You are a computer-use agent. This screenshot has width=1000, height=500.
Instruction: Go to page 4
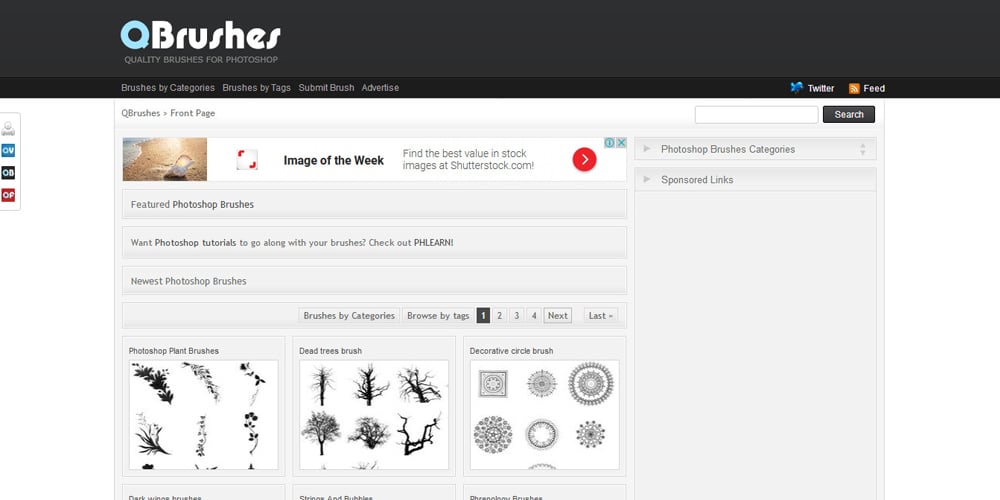534,315
